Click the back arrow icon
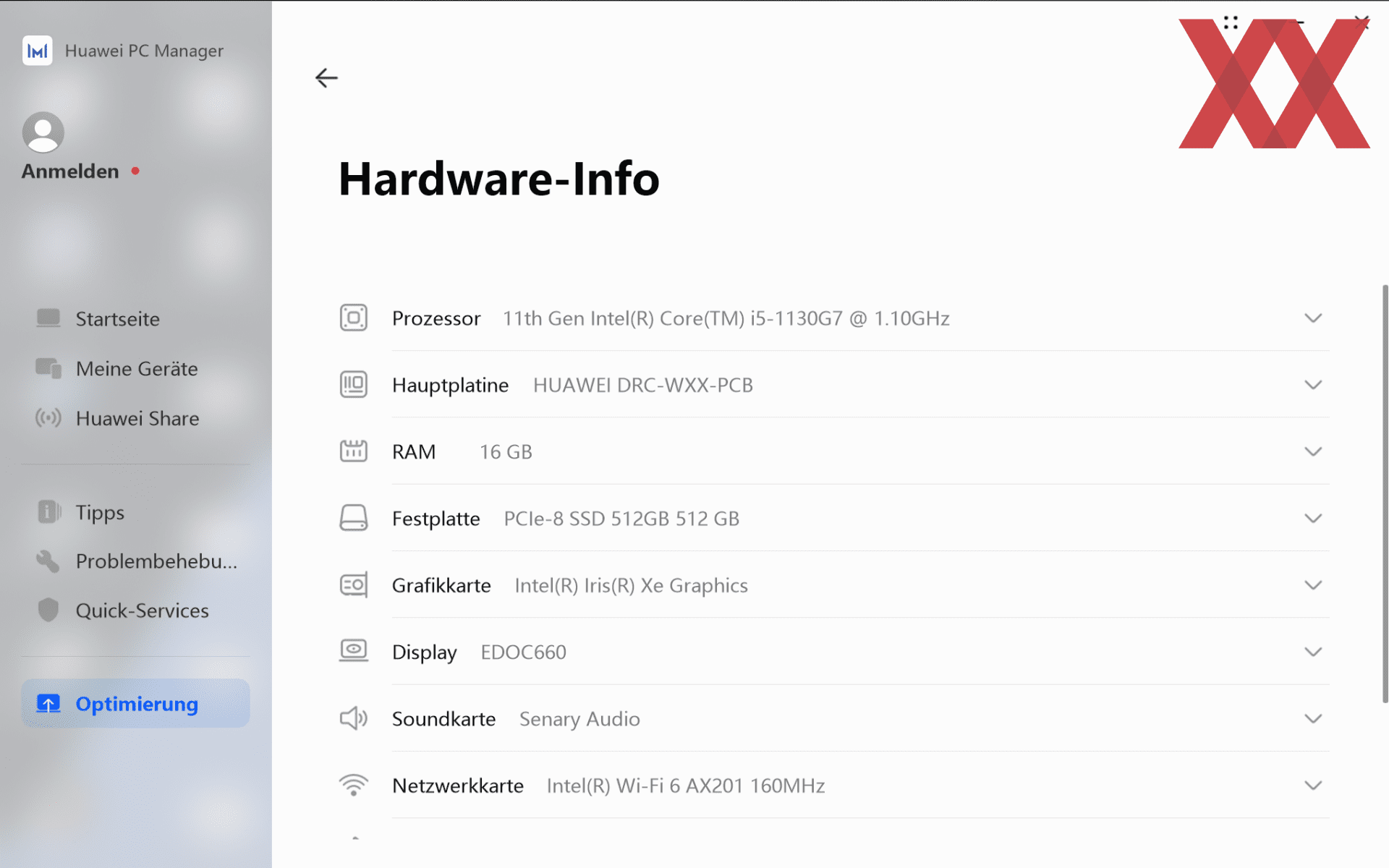Image resolution: width=1389 pixels, height=868 pixels. click(326, 77)
